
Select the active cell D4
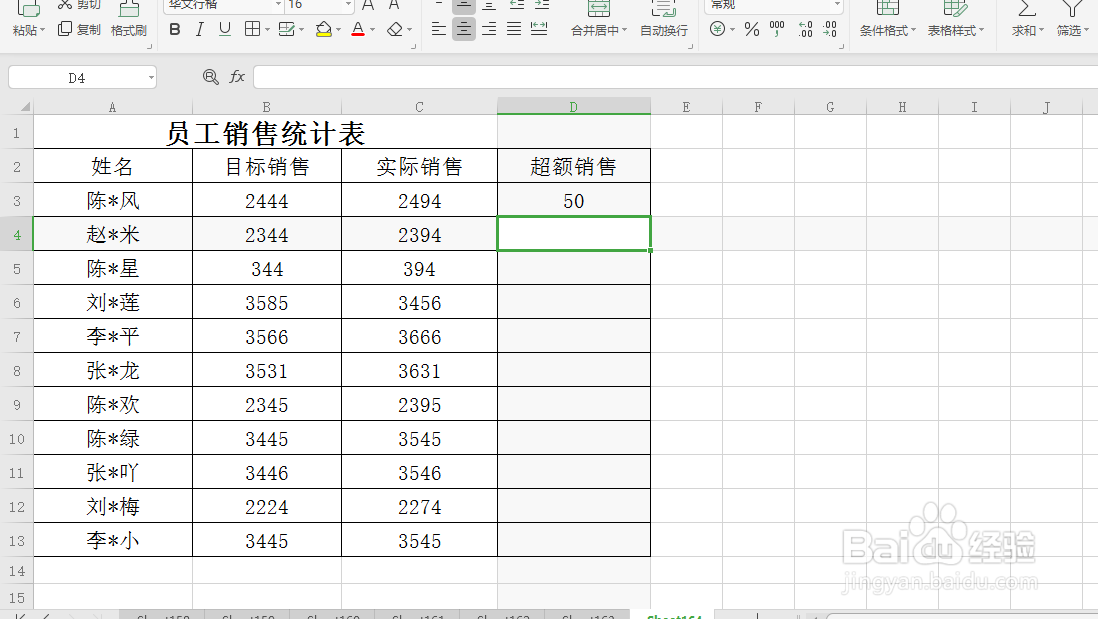point(574,234)
